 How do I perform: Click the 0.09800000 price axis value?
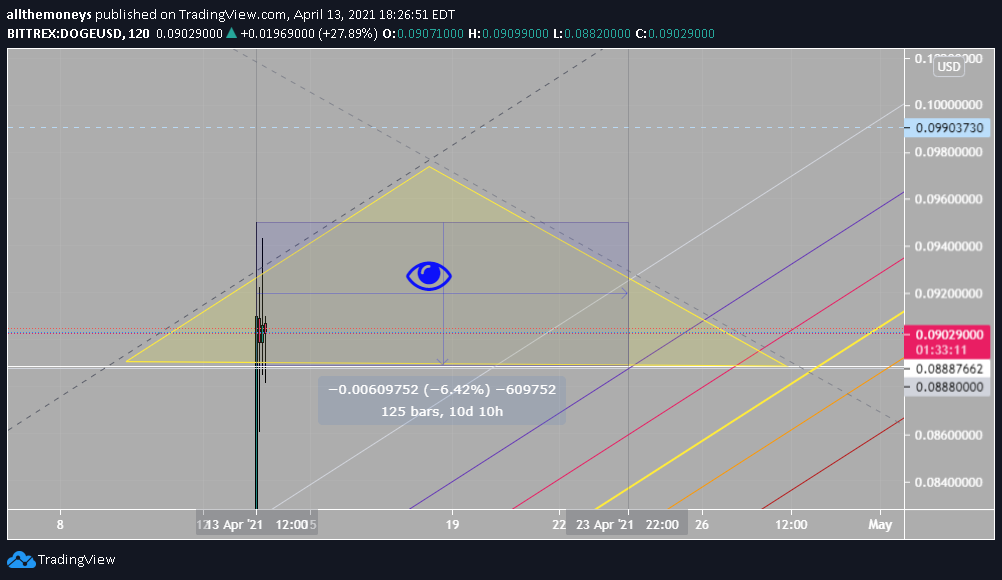(x=948, y=152)
